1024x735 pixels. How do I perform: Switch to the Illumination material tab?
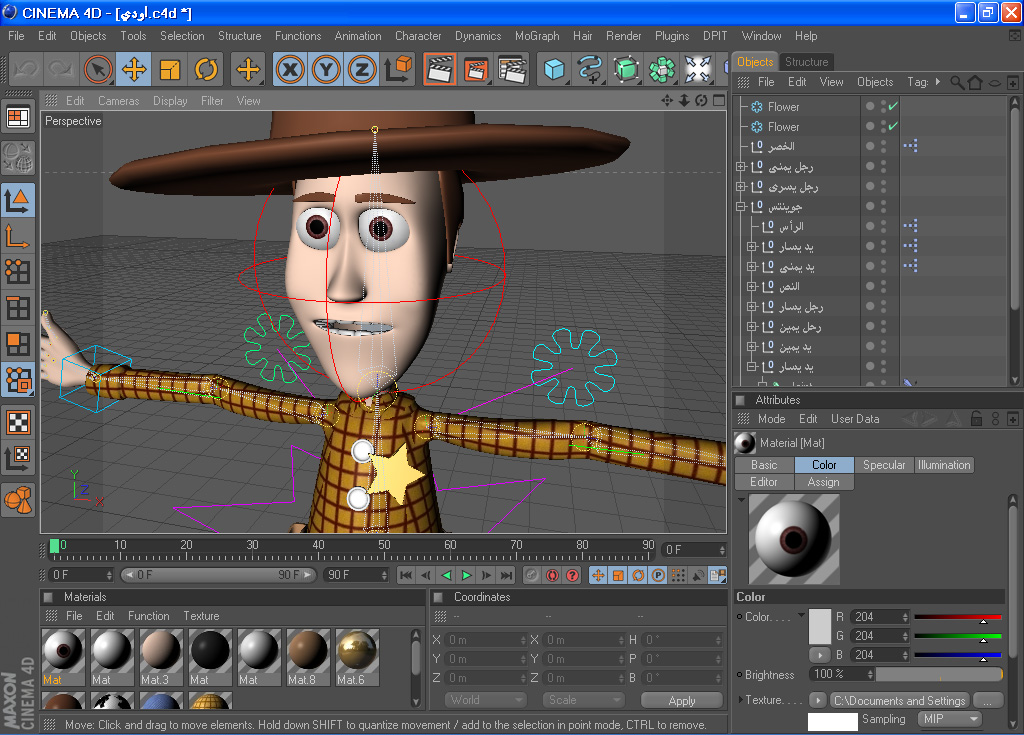click(944, 465)
